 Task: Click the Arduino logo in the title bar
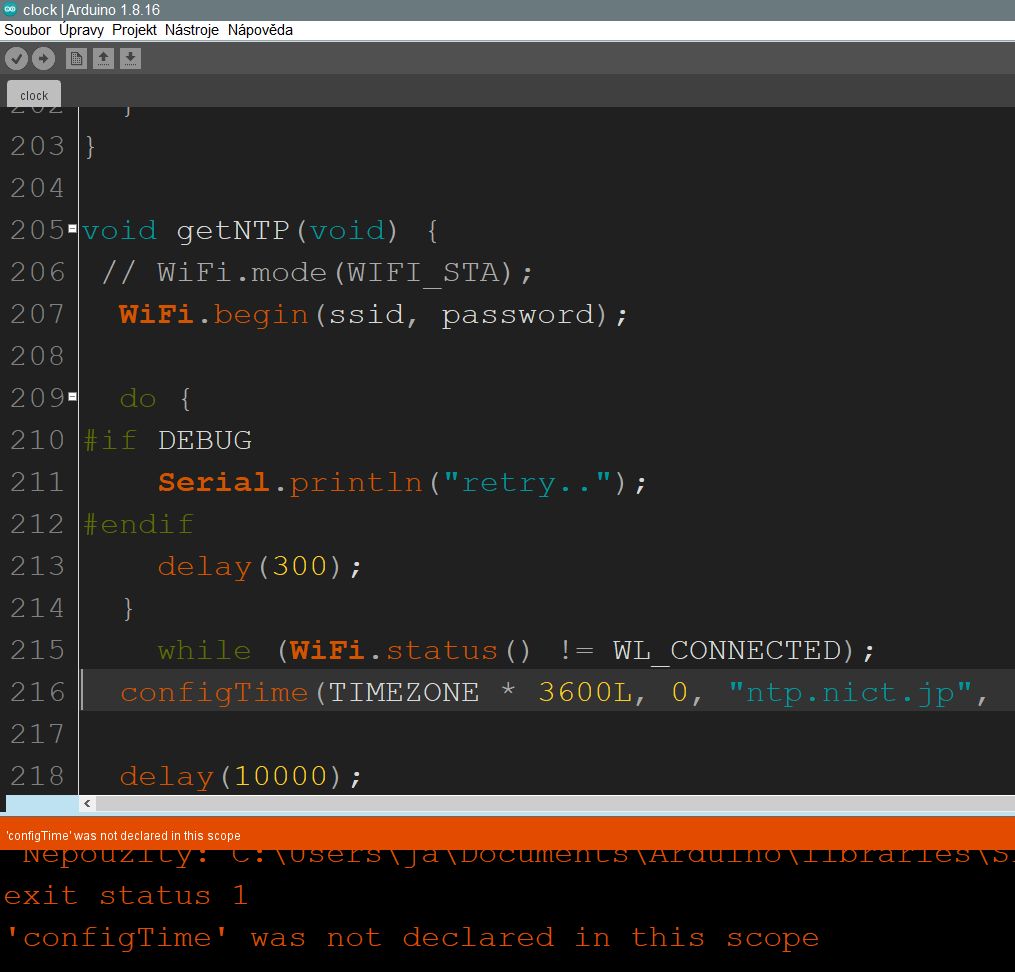(x=10, y=9)
